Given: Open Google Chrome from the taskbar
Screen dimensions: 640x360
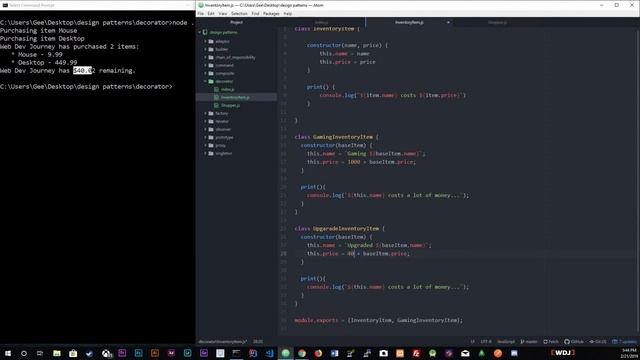Looking at the screenshot, I should pyautogui.click(x=302, y=353).
